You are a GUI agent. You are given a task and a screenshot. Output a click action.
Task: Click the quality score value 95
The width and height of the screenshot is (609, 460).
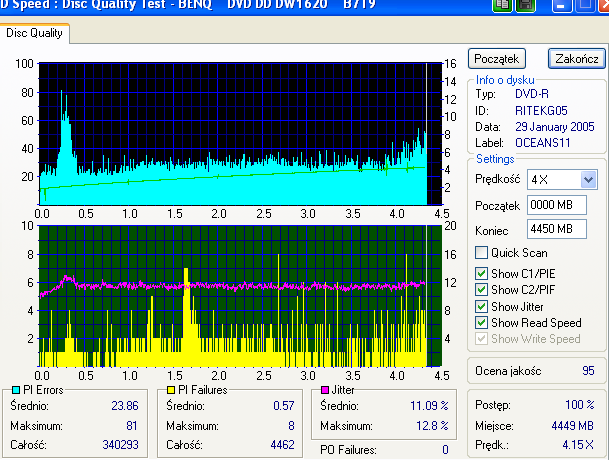tap(588, 371)
